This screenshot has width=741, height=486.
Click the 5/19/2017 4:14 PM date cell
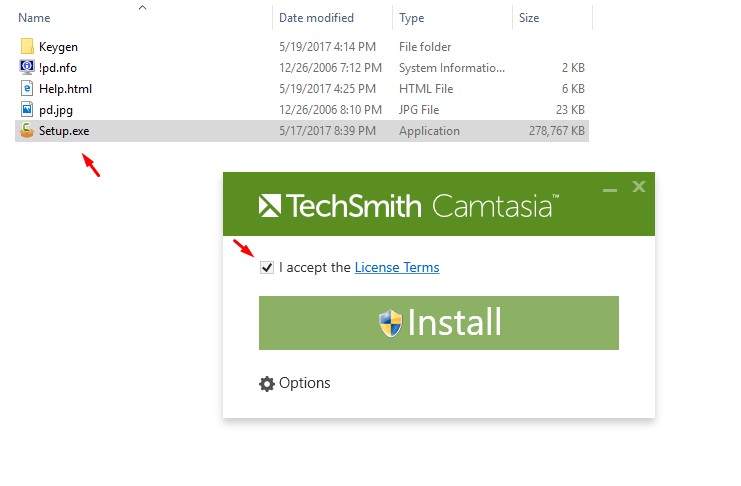pyautogui.click(x=327, y=47)
